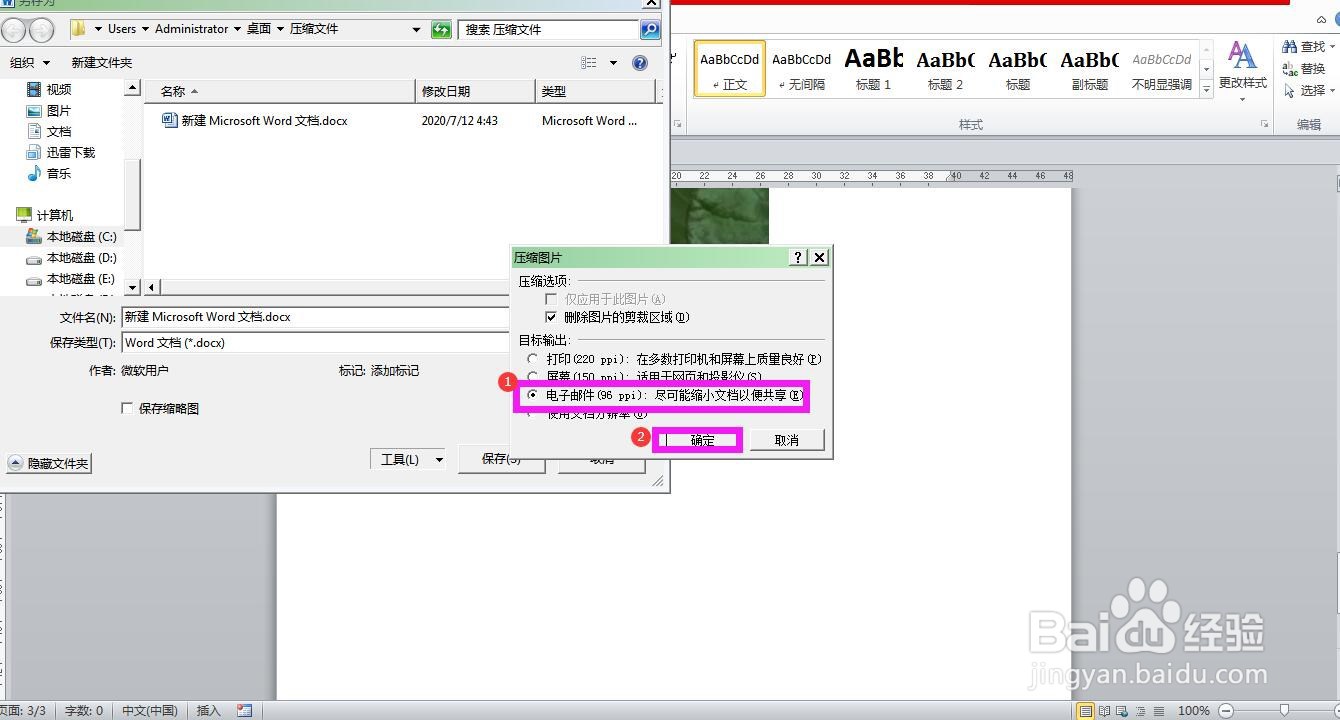1340x720 pixels.
Task: Expand dropdown arrow after Users in path
Action: tap(146, 29)
